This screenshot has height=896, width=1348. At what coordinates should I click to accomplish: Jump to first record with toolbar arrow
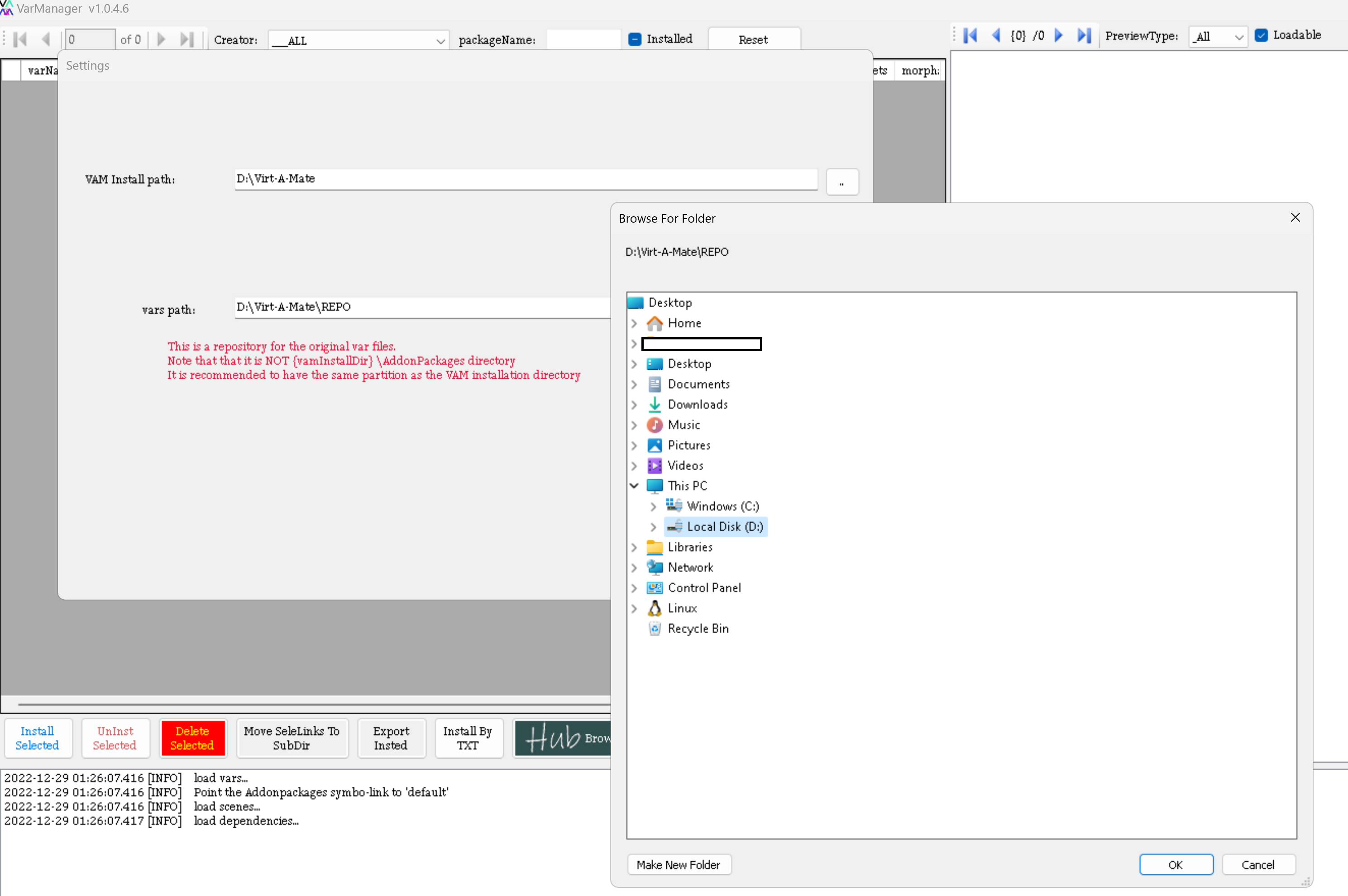click(x=20, y=39)
